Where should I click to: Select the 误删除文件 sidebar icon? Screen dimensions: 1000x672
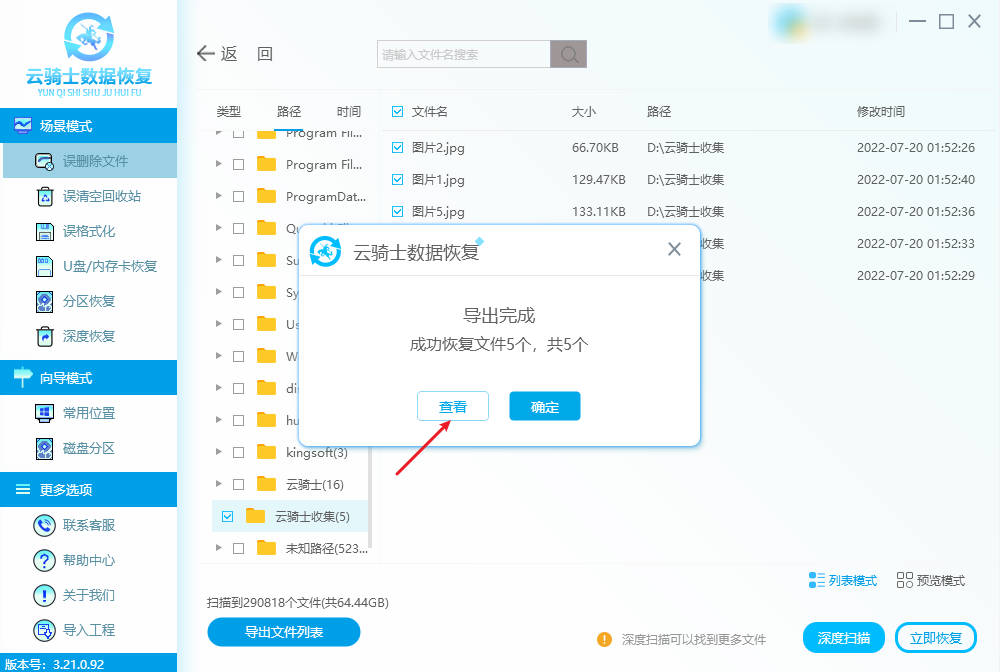[44, 161]
